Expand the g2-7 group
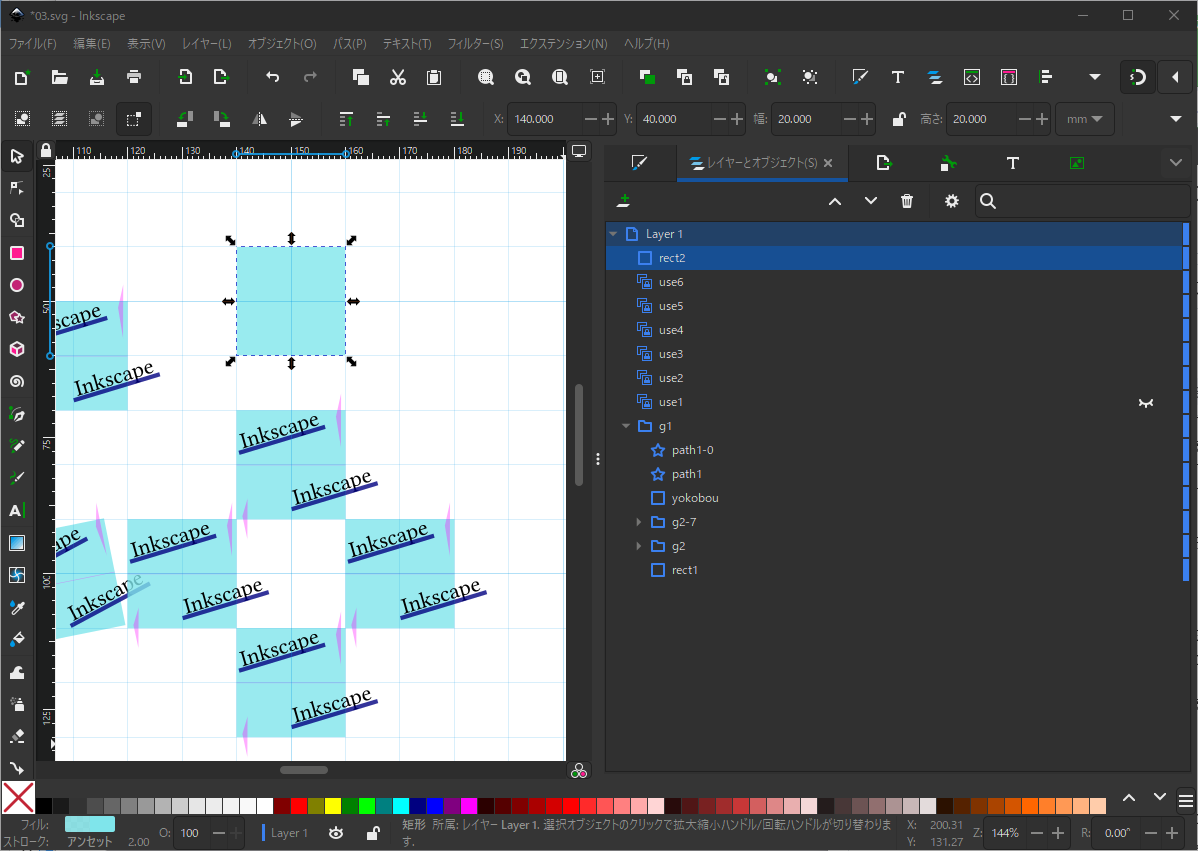 coord(639,523)
